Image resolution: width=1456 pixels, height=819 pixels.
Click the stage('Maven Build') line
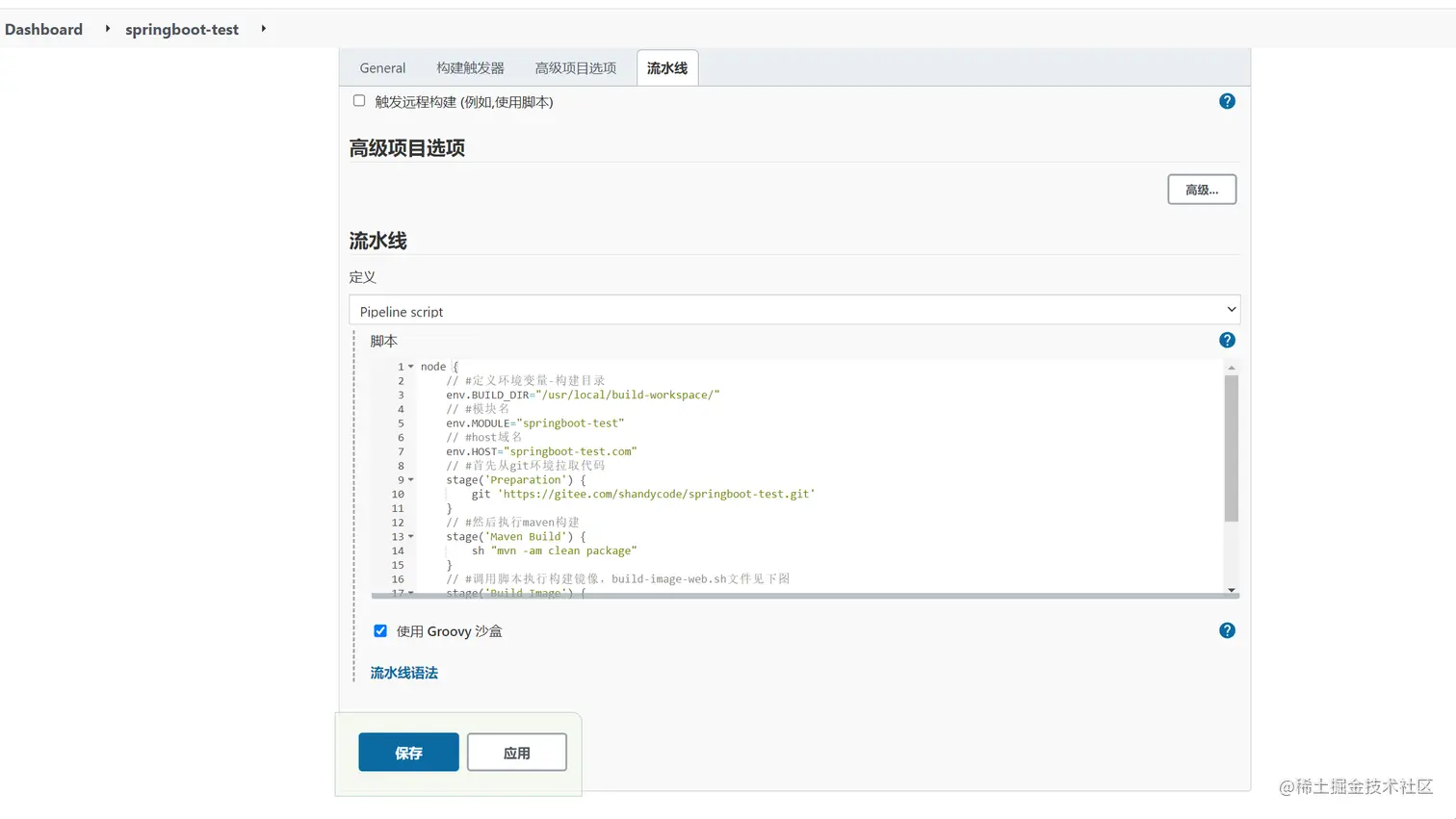[515, 537]
